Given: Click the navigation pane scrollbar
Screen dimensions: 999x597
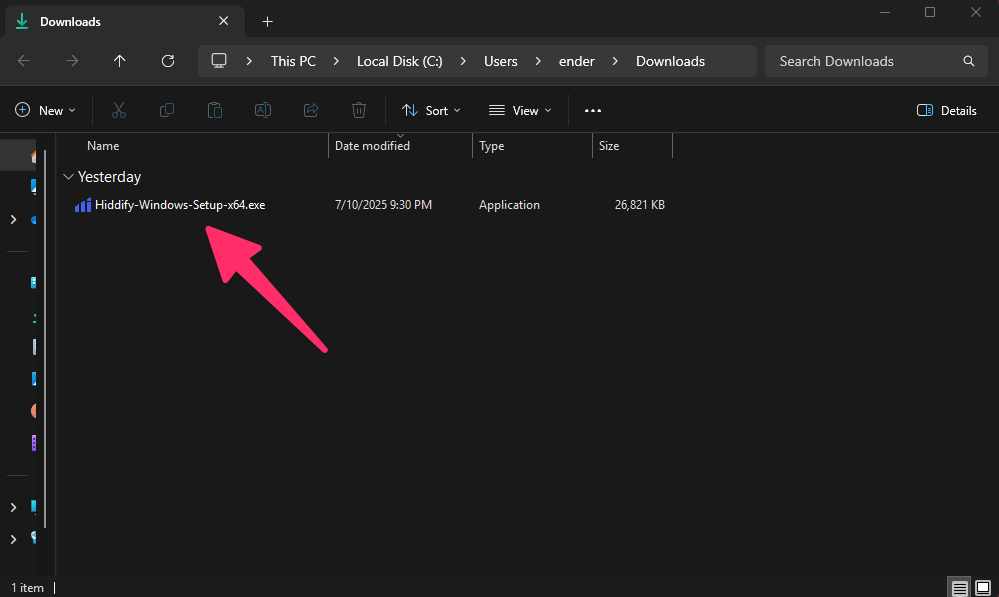Looking at the screenshot, I should [x=45, y=338].
